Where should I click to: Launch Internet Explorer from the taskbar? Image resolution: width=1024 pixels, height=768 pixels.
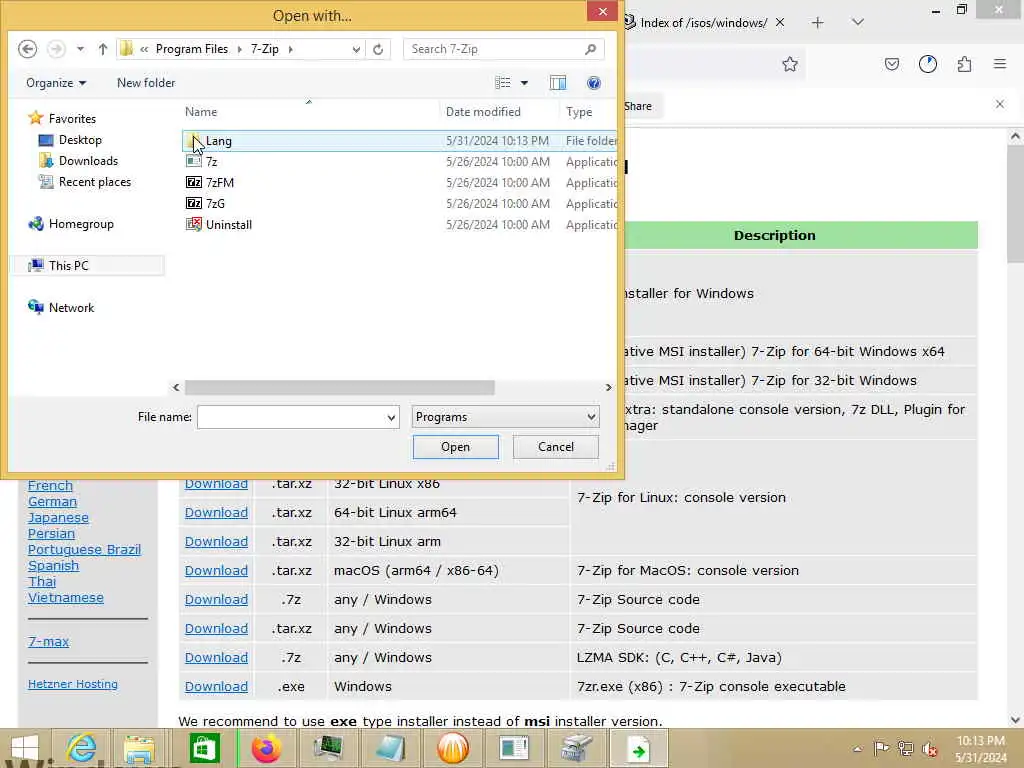[82, 748]
